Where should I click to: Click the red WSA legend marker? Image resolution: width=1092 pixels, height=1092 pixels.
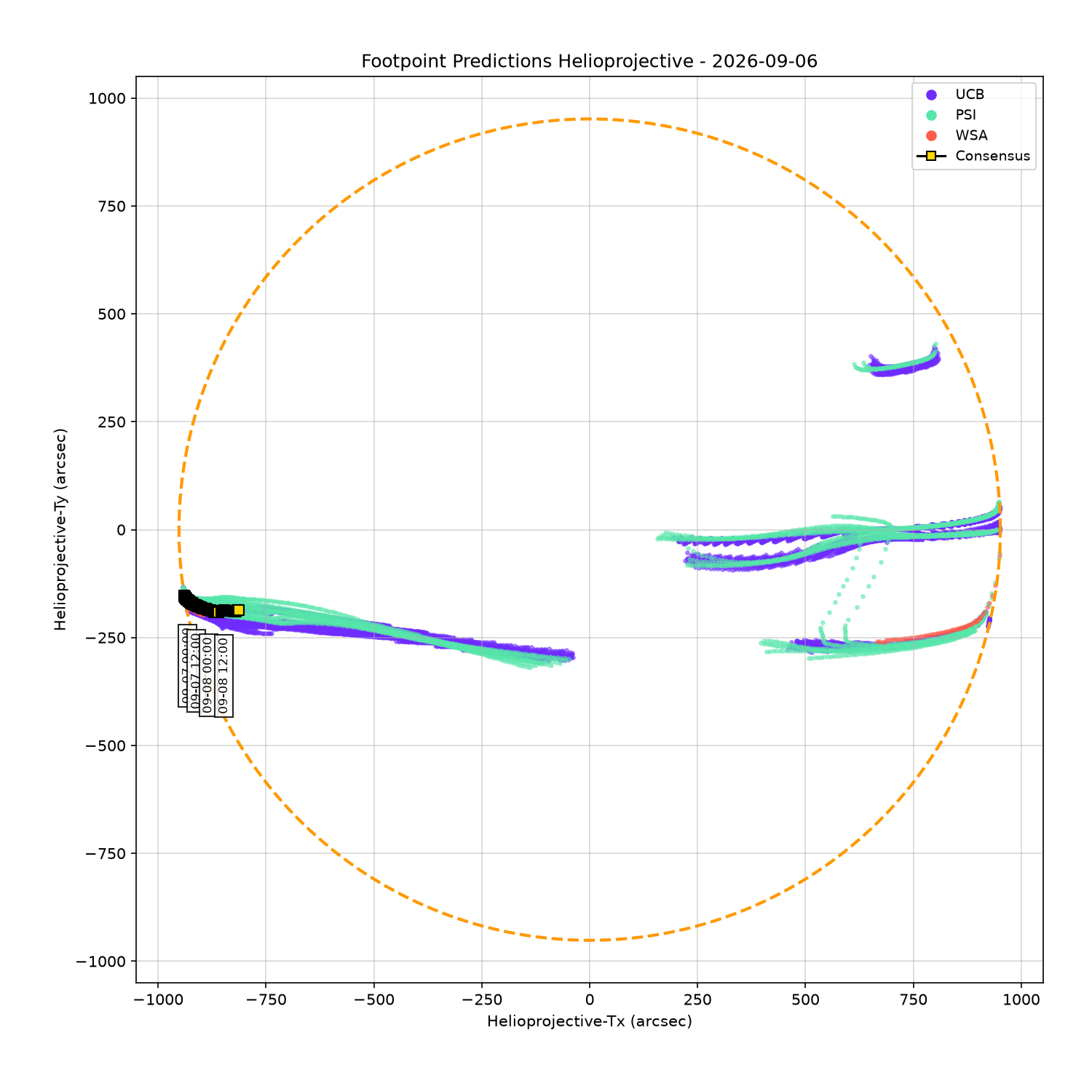coord(931,135)
